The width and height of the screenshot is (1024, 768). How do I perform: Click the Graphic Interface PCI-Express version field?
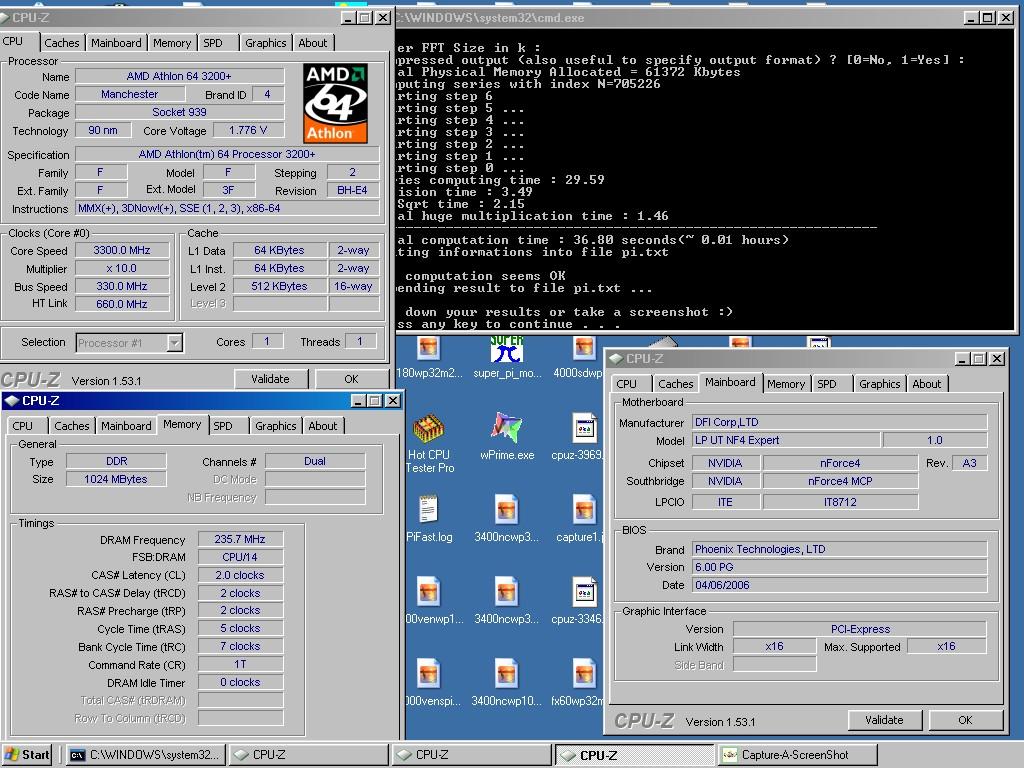pos(860,629)
